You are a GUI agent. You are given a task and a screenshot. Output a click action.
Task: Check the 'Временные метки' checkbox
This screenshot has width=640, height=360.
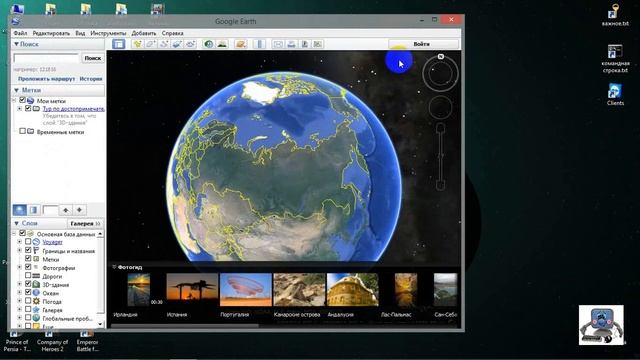point(22,131)
